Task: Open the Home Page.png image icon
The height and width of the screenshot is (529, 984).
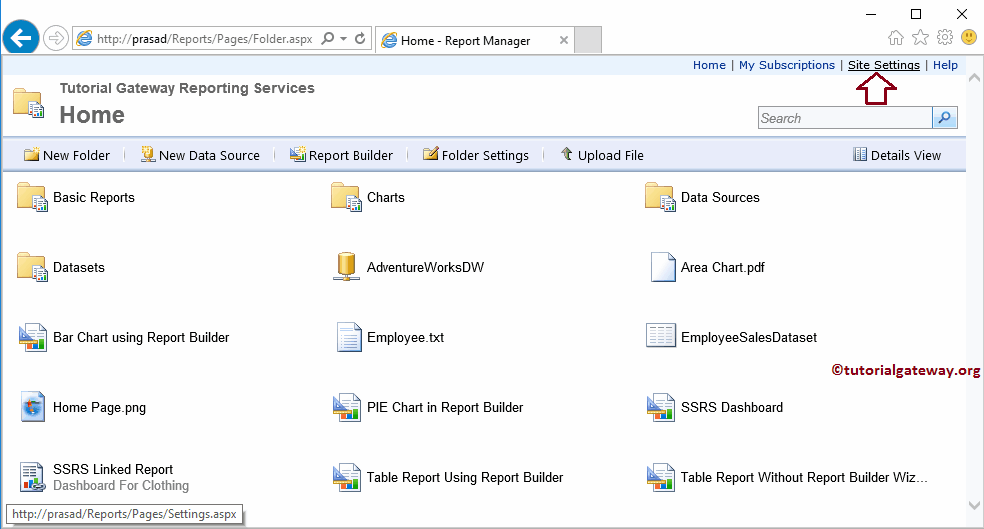Action: point(33,407)
